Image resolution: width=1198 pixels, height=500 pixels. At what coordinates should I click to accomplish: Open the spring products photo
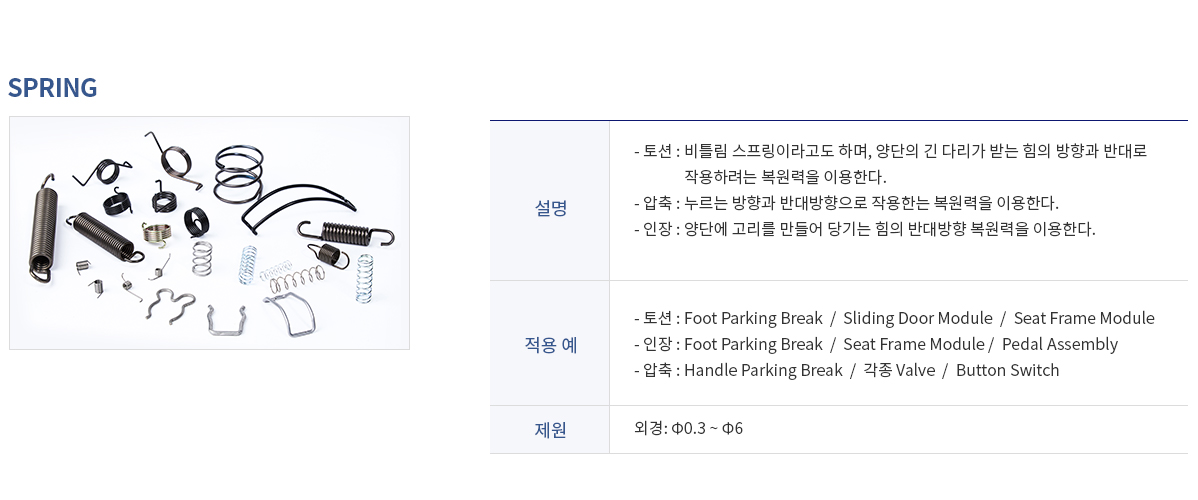click(x=209, y=233)
